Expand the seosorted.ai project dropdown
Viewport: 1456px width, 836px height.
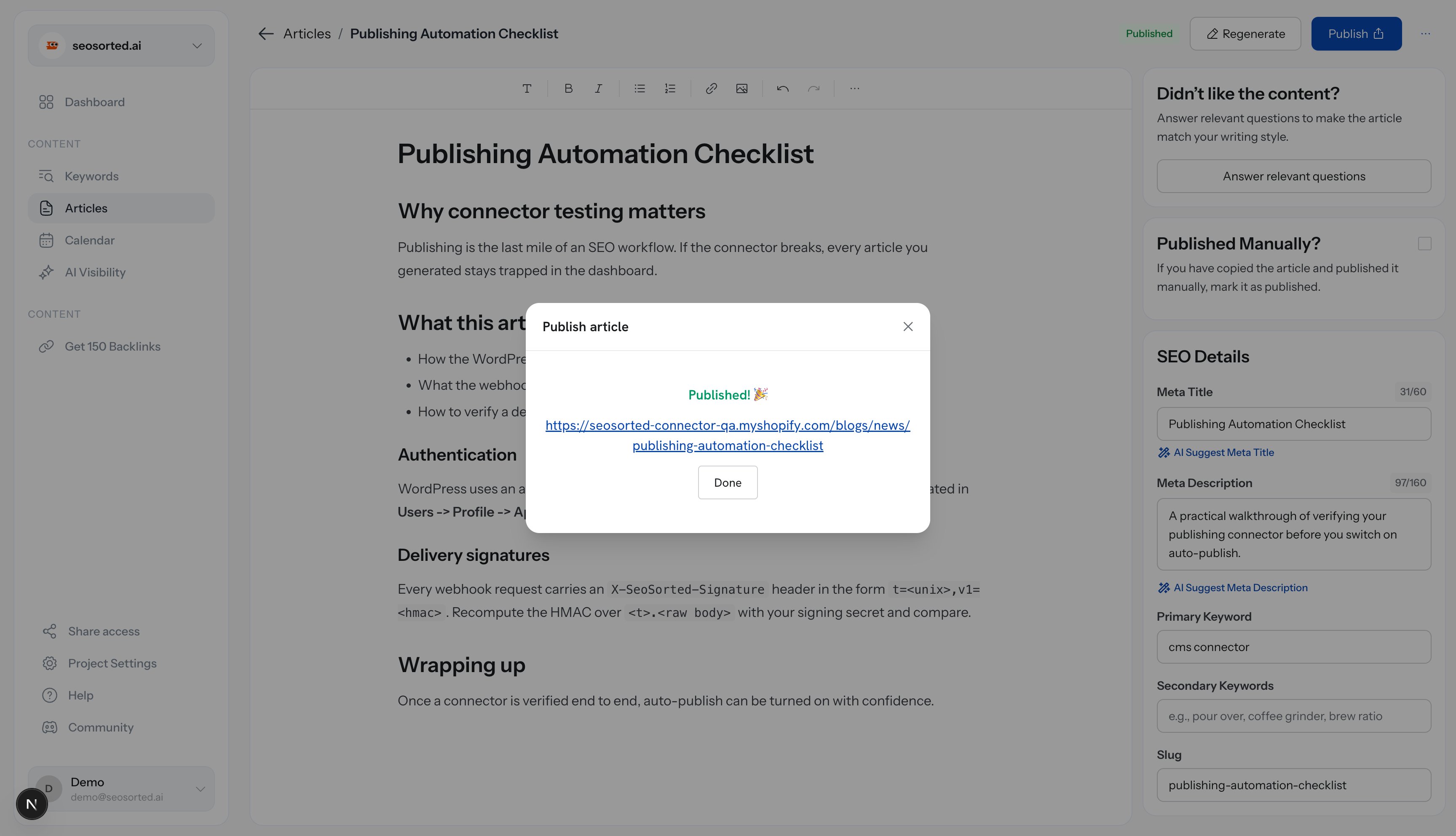(x=197, y=46)
